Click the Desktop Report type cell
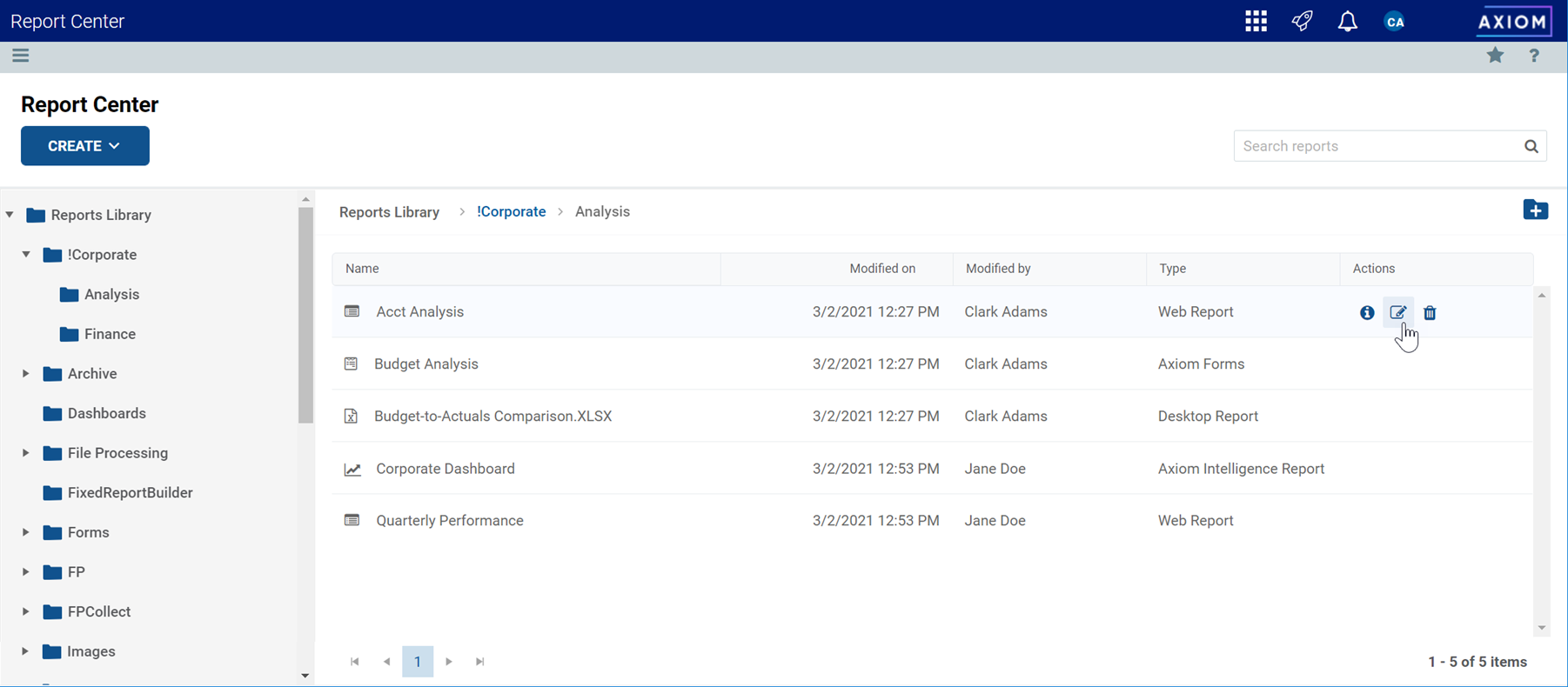The height and width of the screenshot is (687, 1568). tap(1208, 417)
